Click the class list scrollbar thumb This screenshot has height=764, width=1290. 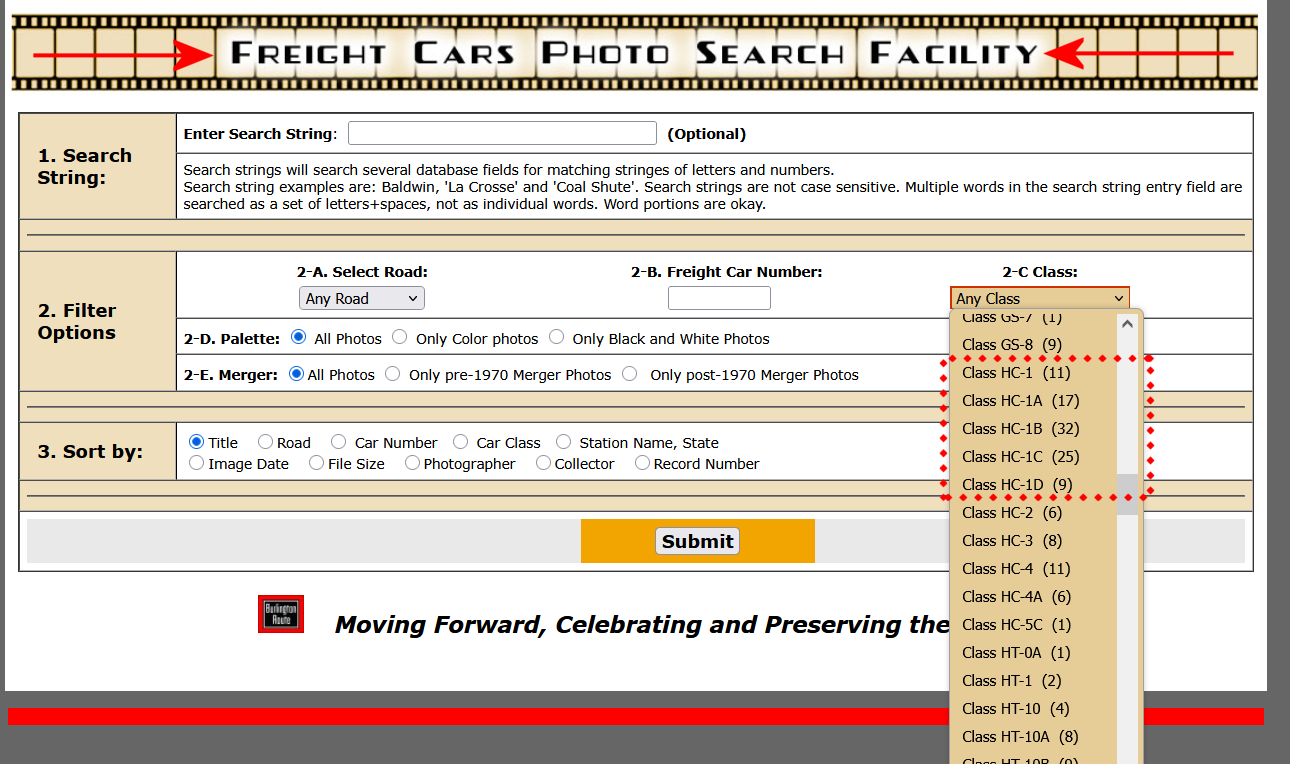tap(1127, 494)
